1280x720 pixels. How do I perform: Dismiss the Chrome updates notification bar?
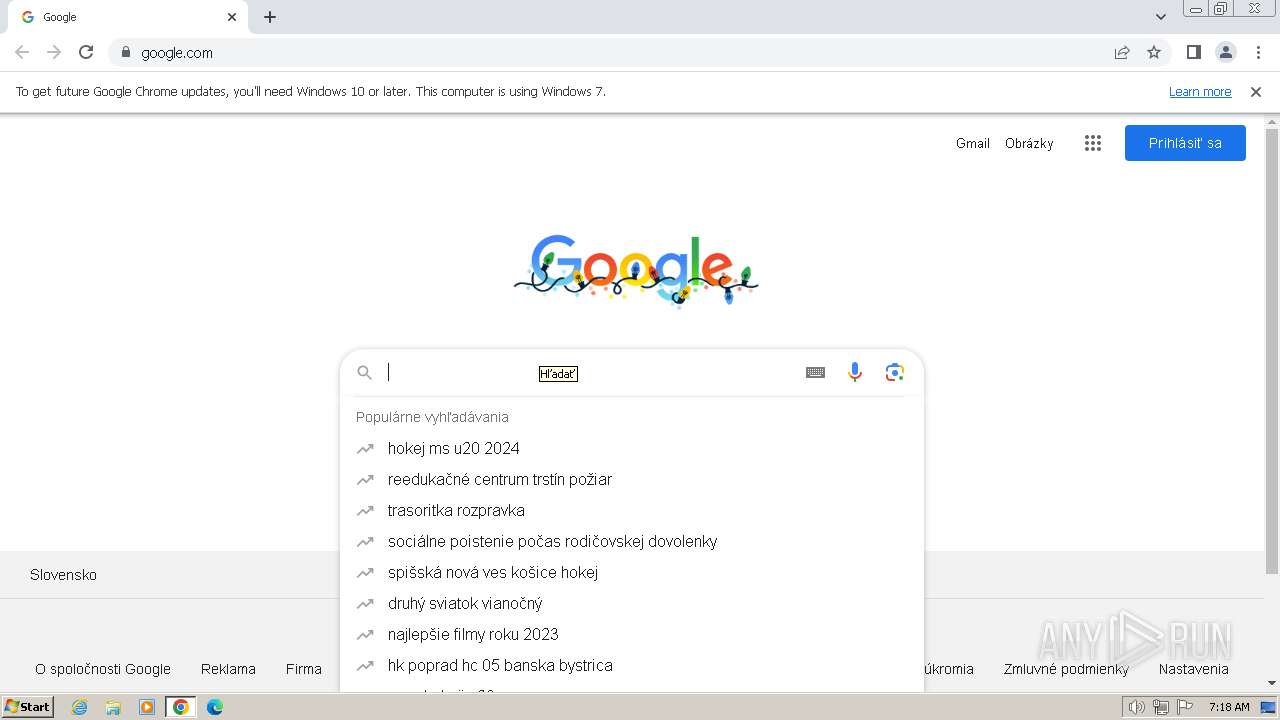coord(1256,92)
